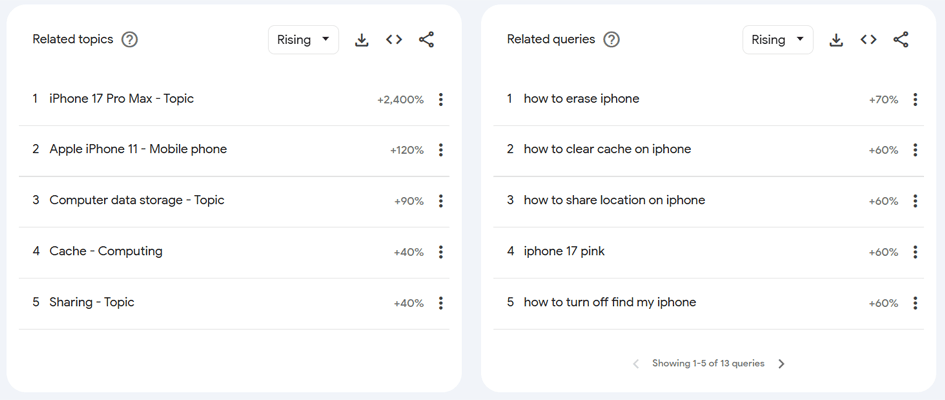Open iPhone 17 Pro Max - Topic
Screen dimensions: 945x400
[122, 99]
